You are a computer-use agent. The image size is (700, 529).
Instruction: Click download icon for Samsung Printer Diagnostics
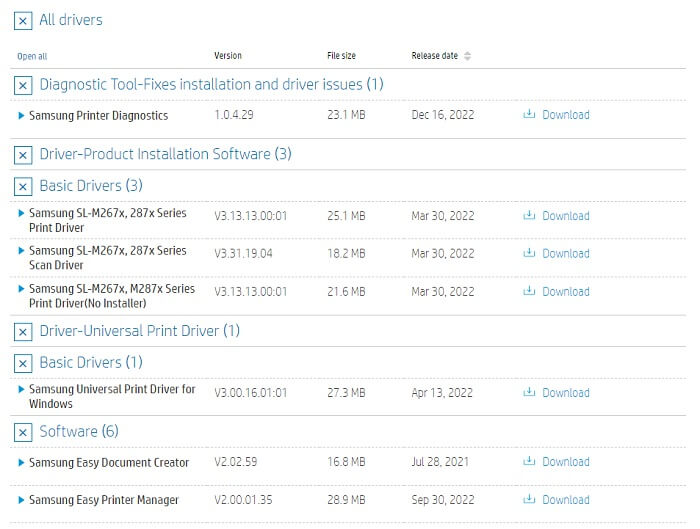529,114
